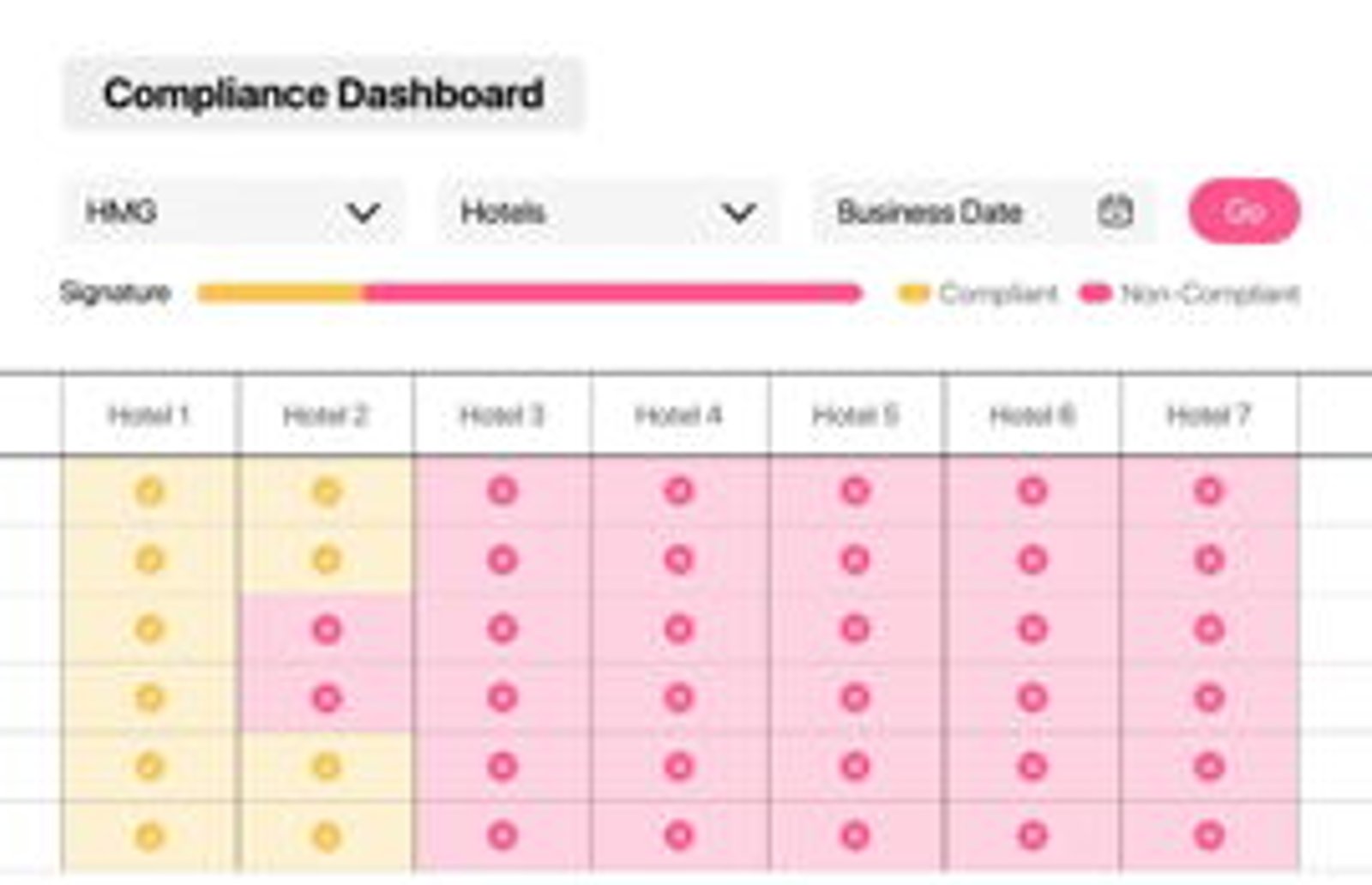
Task: Click Hotel 1 first row yellow status dot
Action: (149, 491)
